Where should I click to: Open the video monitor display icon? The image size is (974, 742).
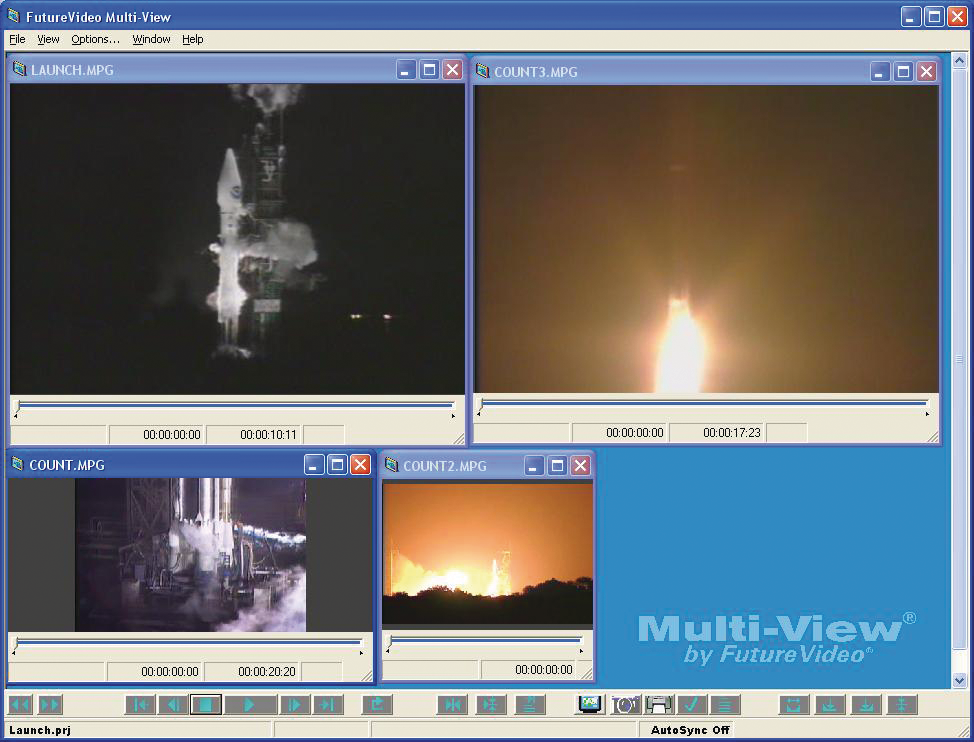[x=589, y=705]
